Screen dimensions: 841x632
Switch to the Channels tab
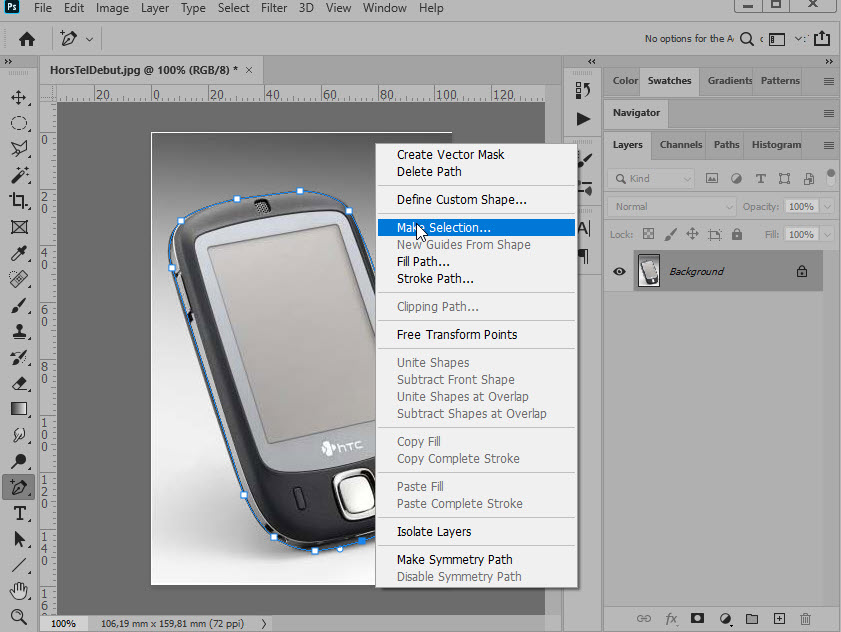(x=681, y=145)
